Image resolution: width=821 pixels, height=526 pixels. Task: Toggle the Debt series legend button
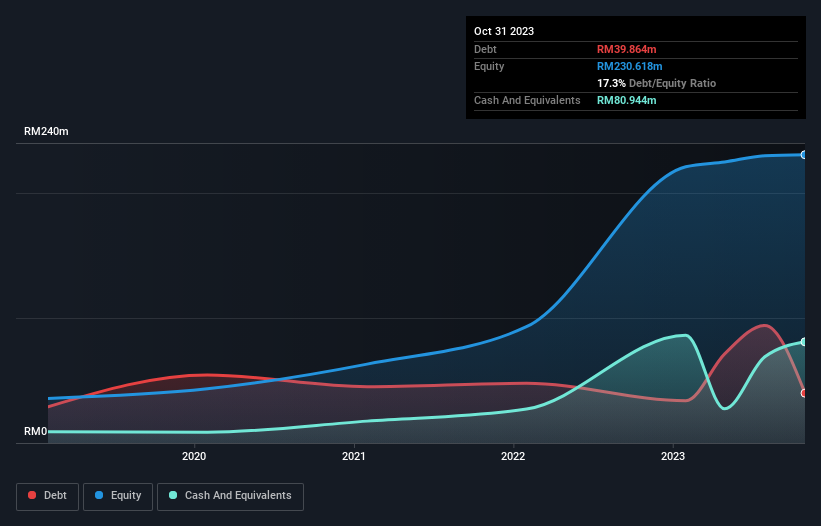pos(47,496)
